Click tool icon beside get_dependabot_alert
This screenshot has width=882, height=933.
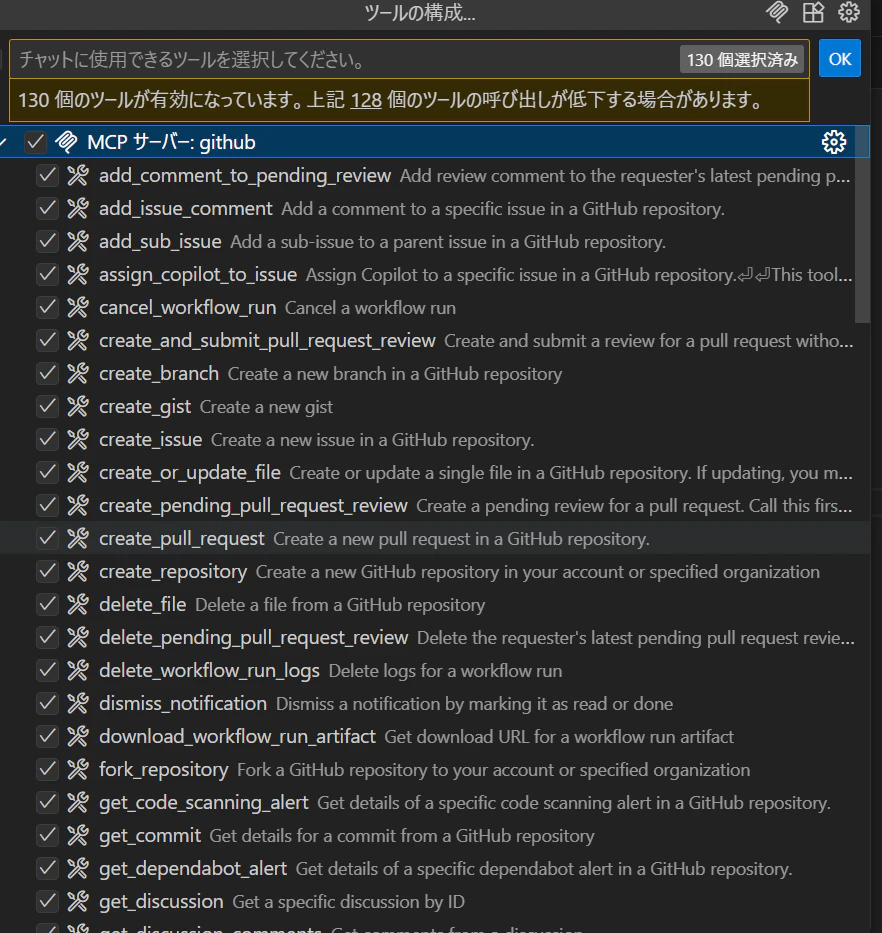point(78,869)
